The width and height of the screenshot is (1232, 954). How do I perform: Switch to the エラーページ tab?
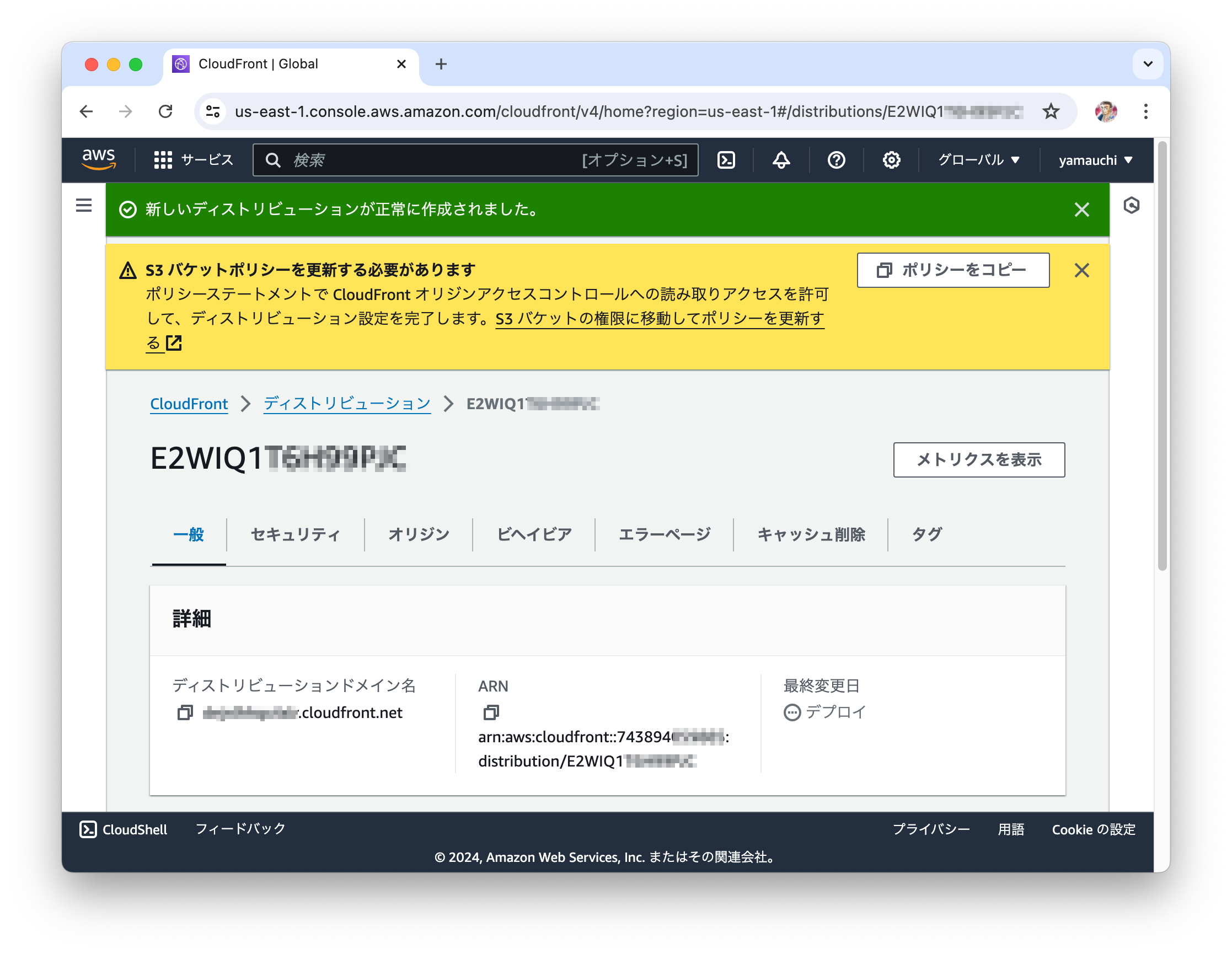(x=664, y=534)
